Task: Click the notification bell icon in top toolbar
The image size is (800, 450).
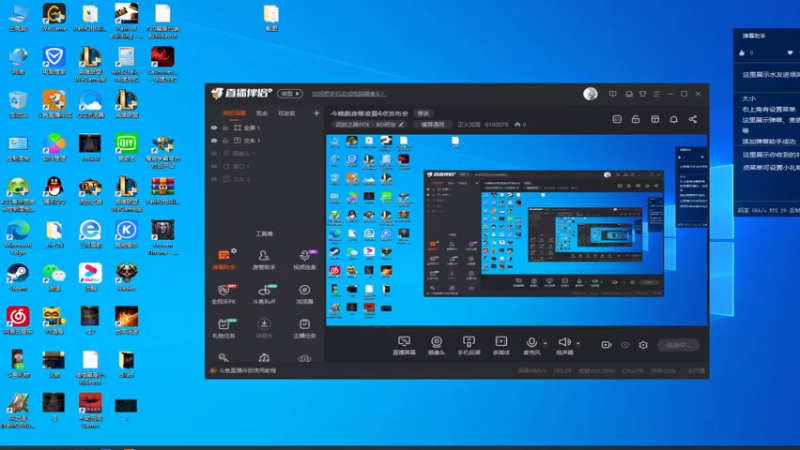Action: click(673, 119)
